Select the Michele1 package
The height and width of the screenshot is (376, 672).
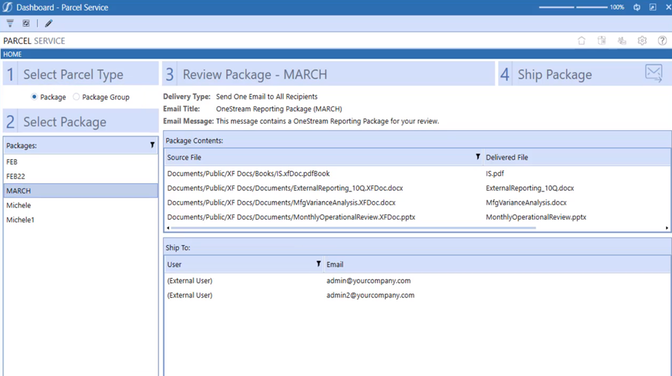point(81,220)
